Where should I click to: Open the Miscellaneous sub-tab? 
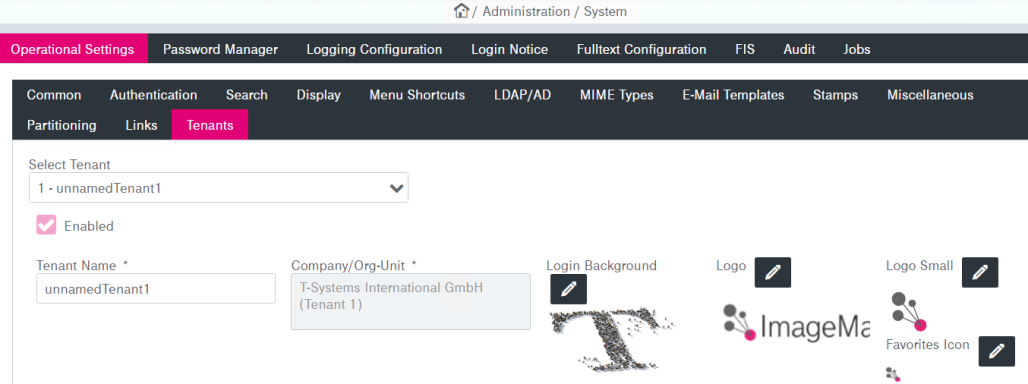930,95
